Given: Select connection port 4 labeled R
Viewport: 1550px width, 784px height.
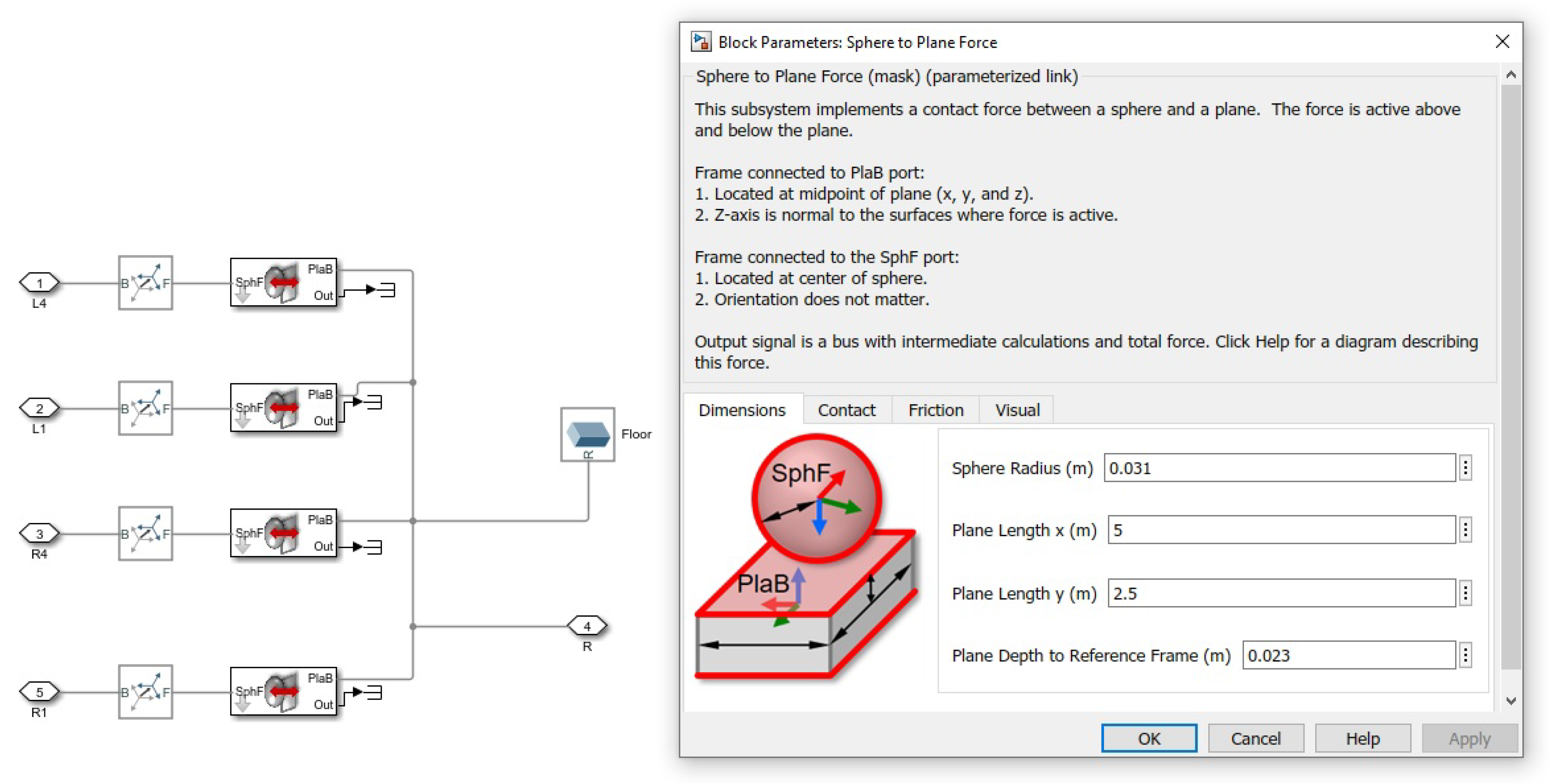Looking at the screenshot, I should point(587,626).
